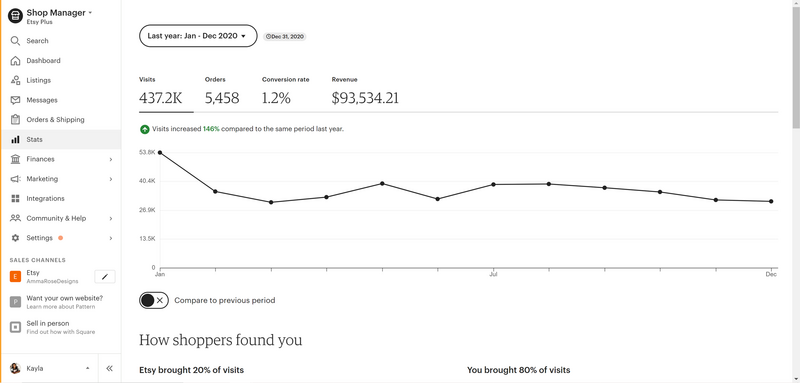The width and height of the screenshot is (800, 383).
Task: Click the pencil edit icon beside Etsy channel
Action: click(x=105, y=277)
